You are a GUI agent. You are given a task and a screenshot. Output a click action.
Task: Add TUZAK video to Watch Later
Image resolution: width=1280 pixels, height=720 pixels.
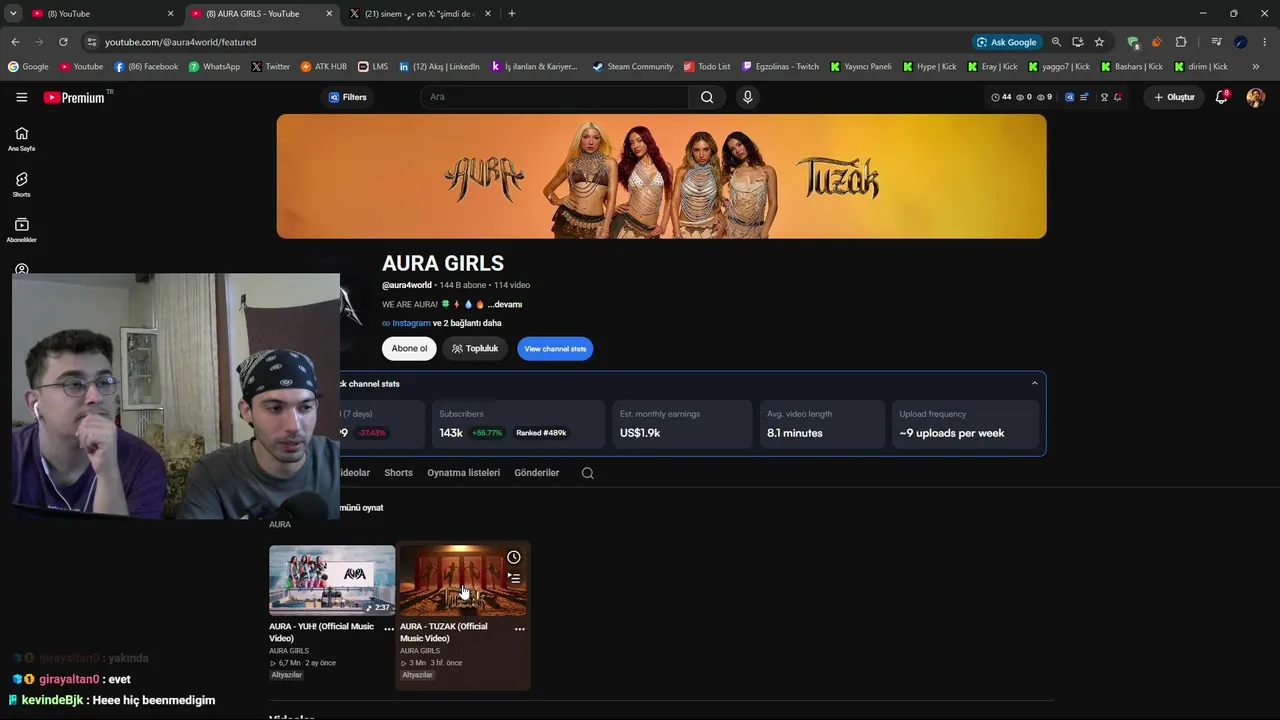click(x=514, y=557)
